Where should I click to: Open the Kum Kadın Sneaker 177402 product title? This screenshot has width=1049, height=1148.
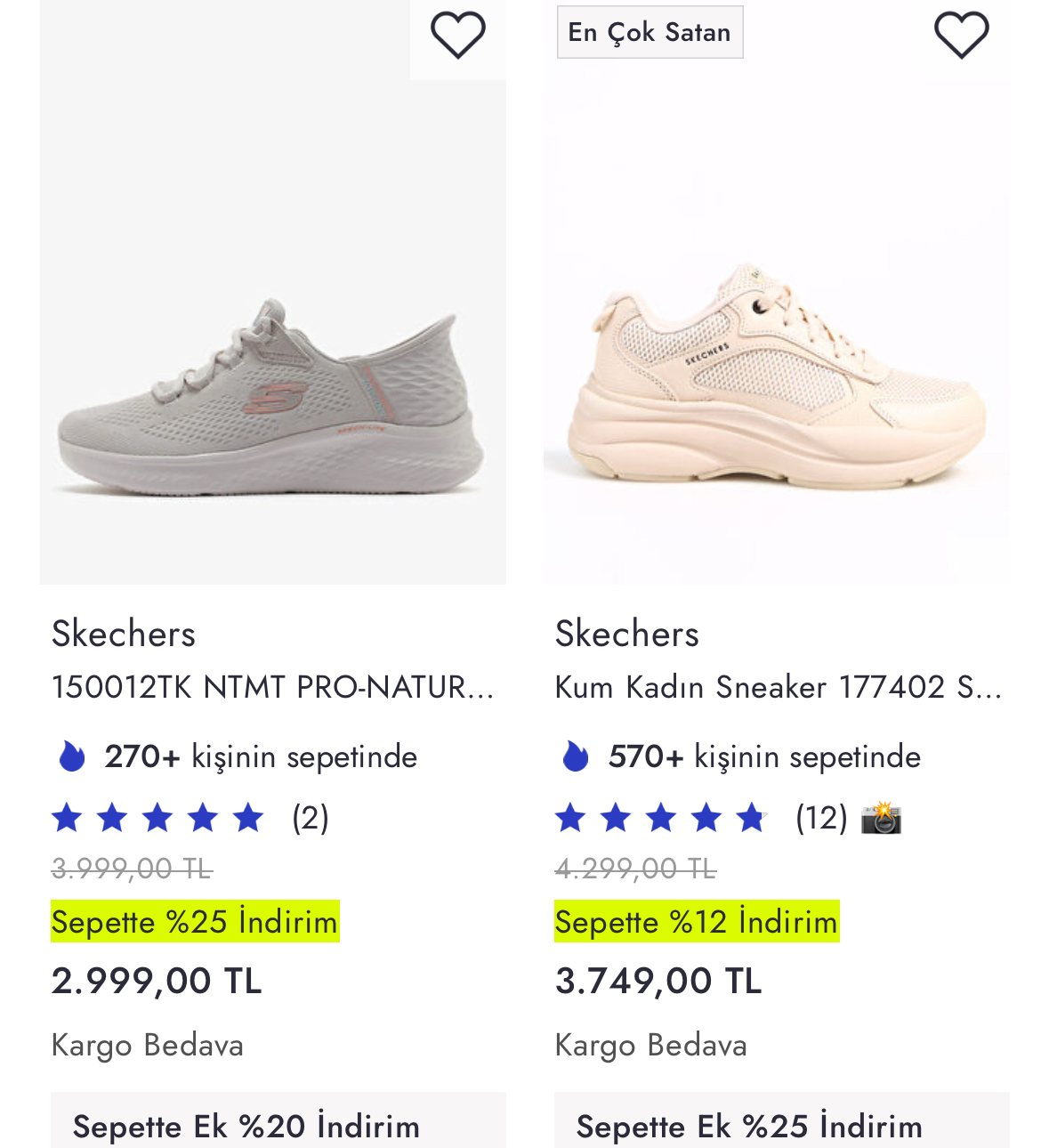[x=779, y=687]
